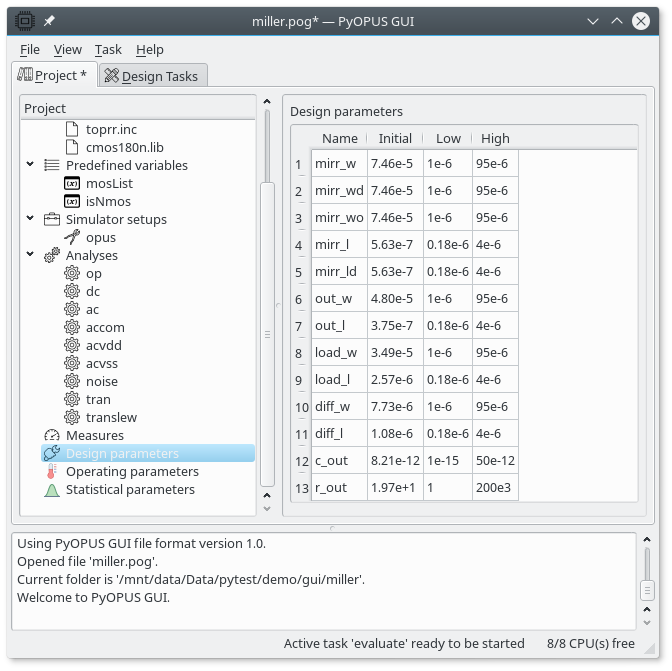Open the File menu
The width and height of the screenshot is (672, 671).
(30, 49)
